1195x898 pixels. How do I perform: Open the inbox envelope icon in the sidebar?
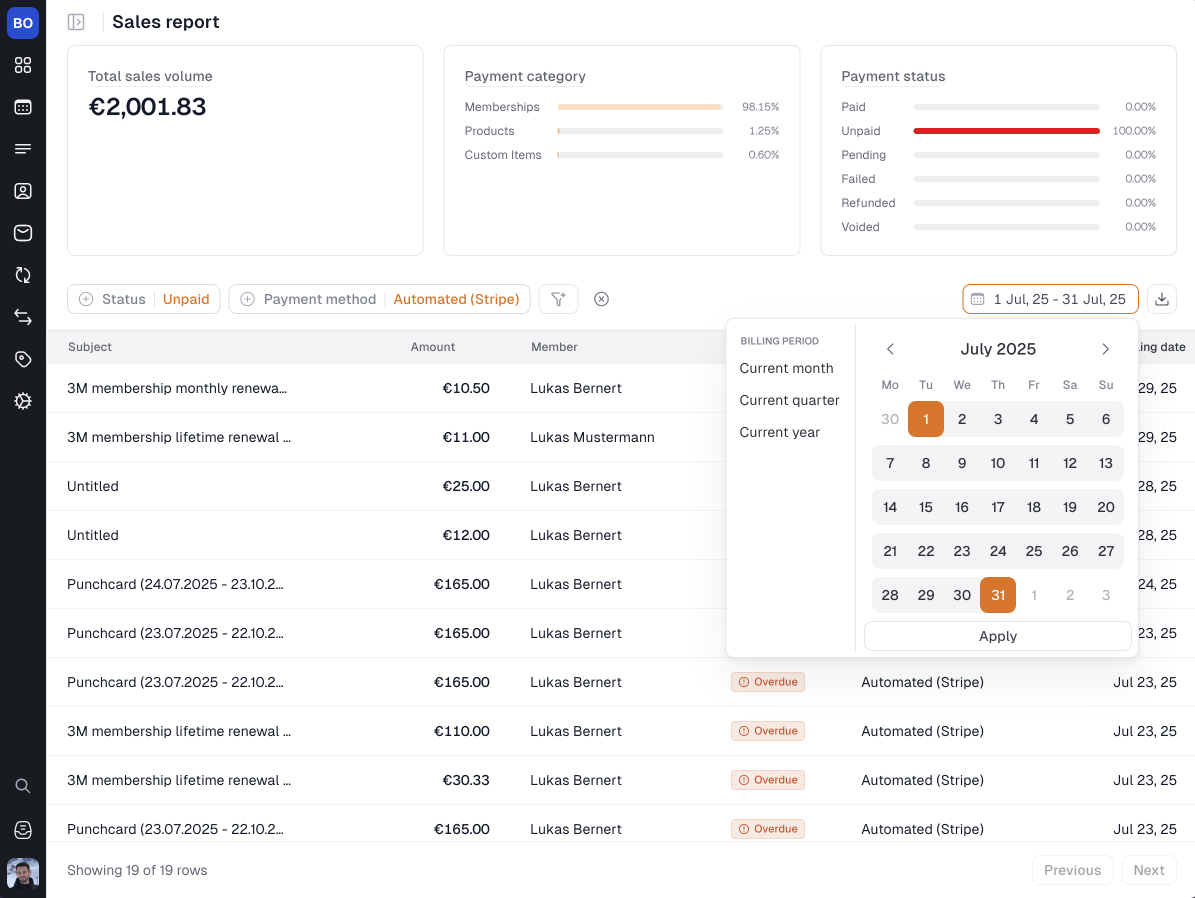pos(23,233)
